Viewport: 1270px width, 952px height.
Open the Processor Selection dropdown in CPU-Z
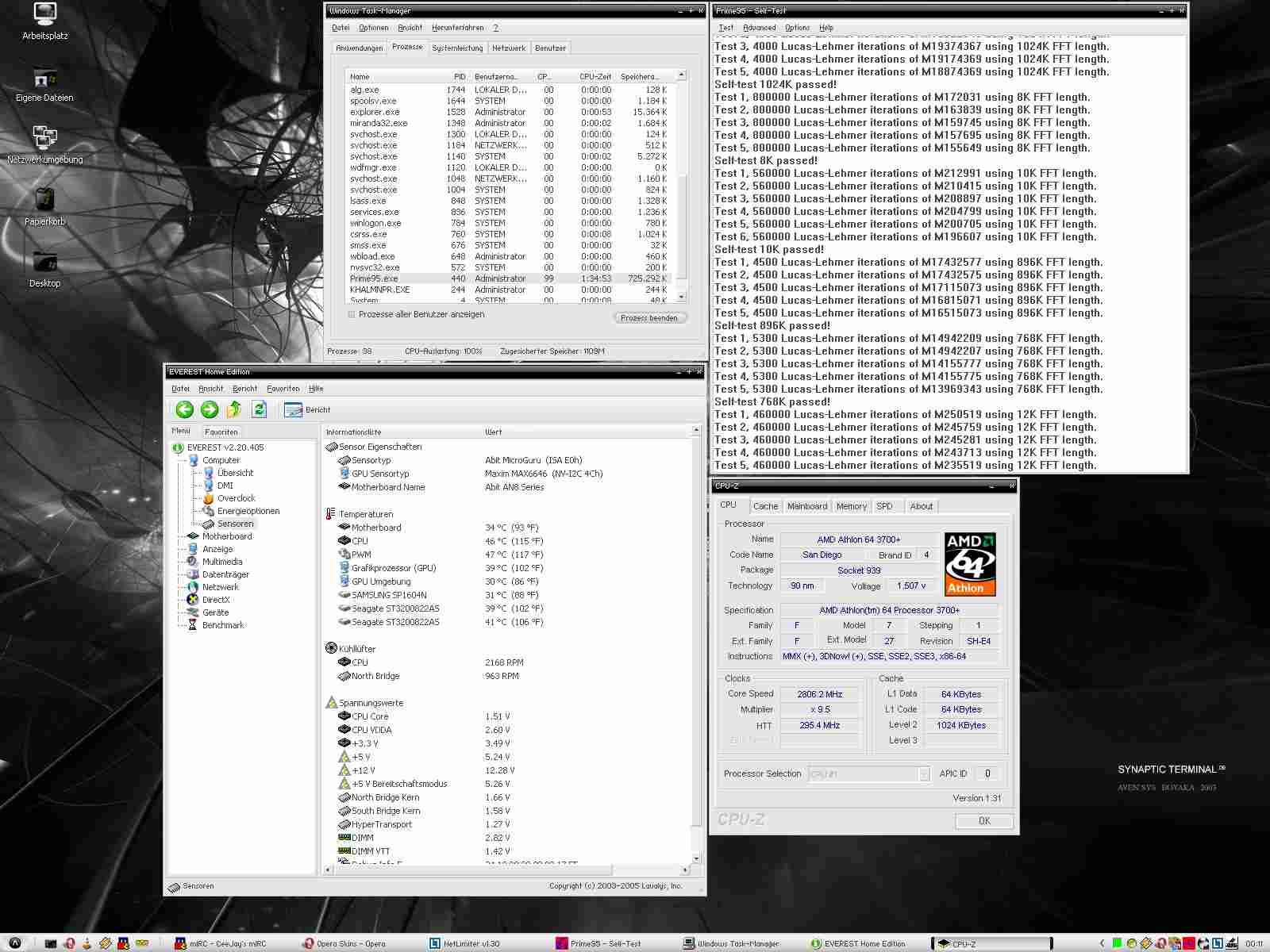pyautogui.click(x=924, y=773)
